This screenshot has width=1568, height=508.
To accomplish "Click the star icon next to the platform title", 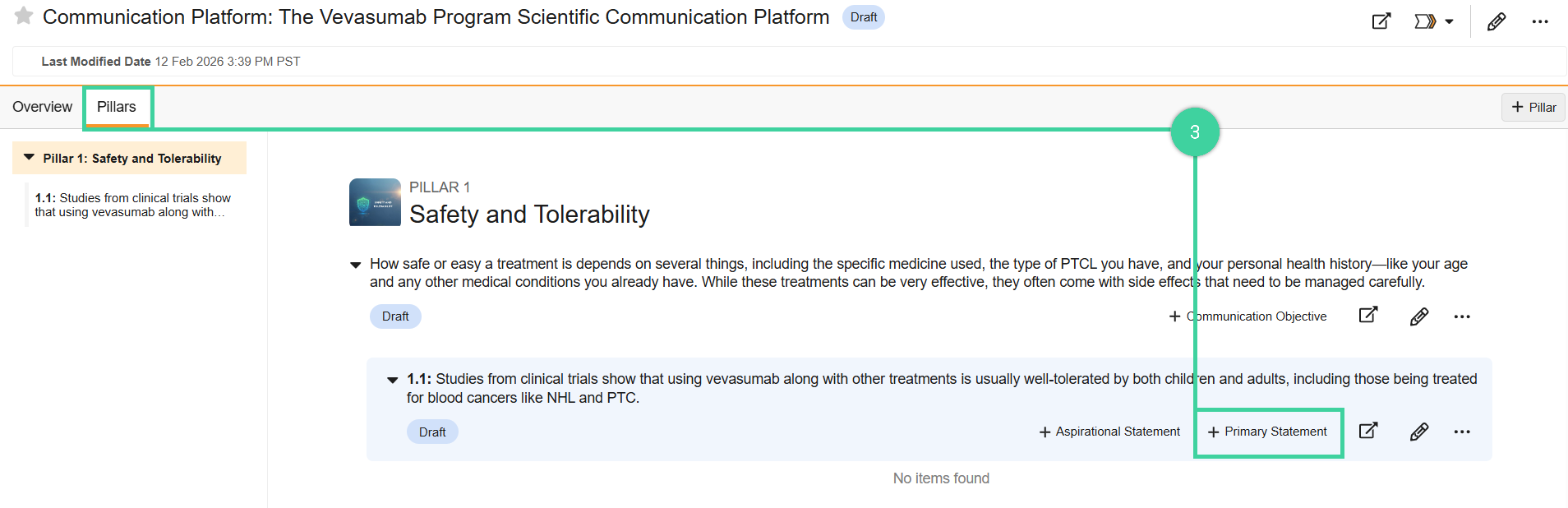I will pos(23,16).
